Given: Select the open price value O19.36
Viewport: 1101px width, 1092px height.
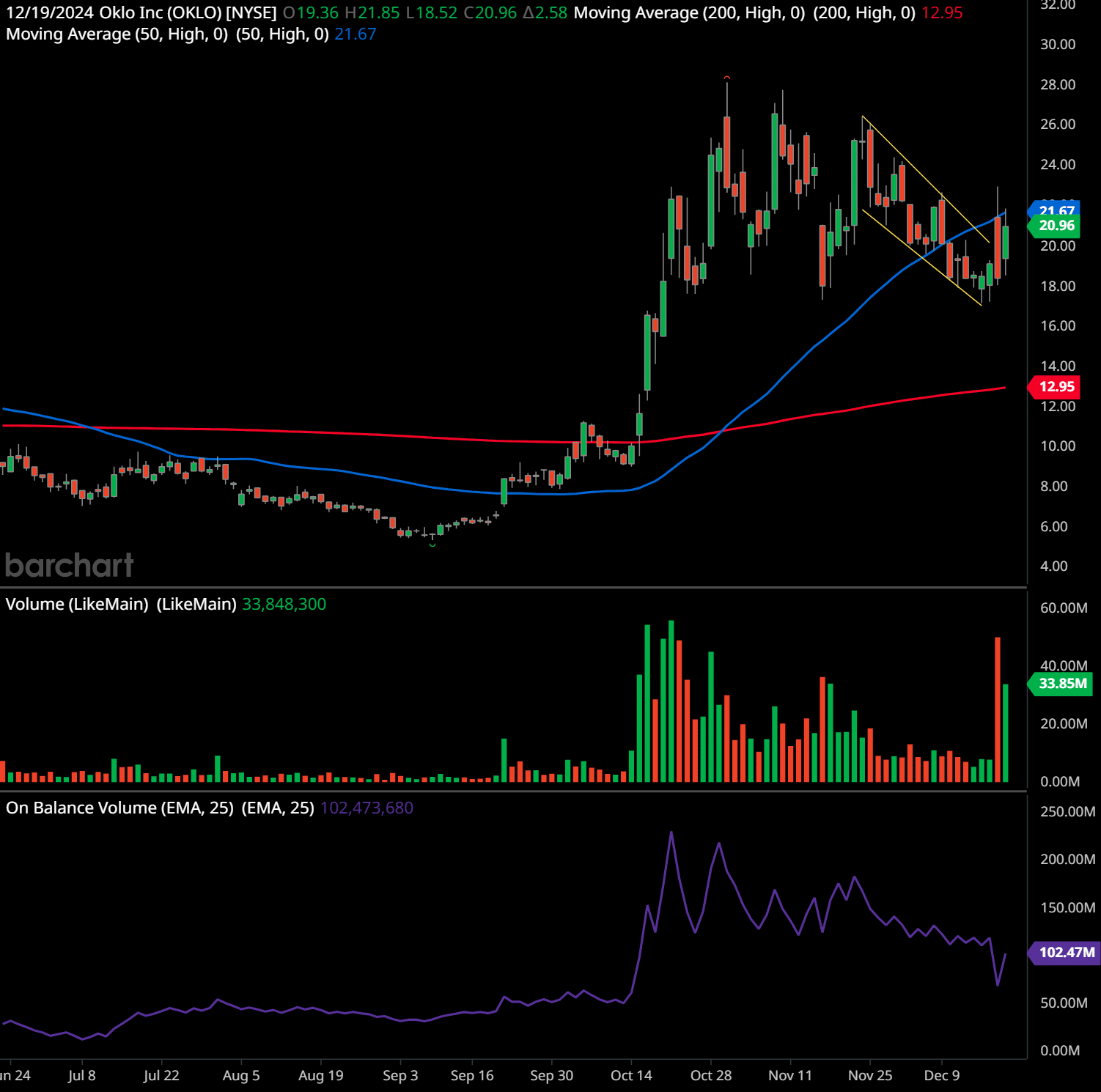Looking at the screenshot, I should [311, 13].
